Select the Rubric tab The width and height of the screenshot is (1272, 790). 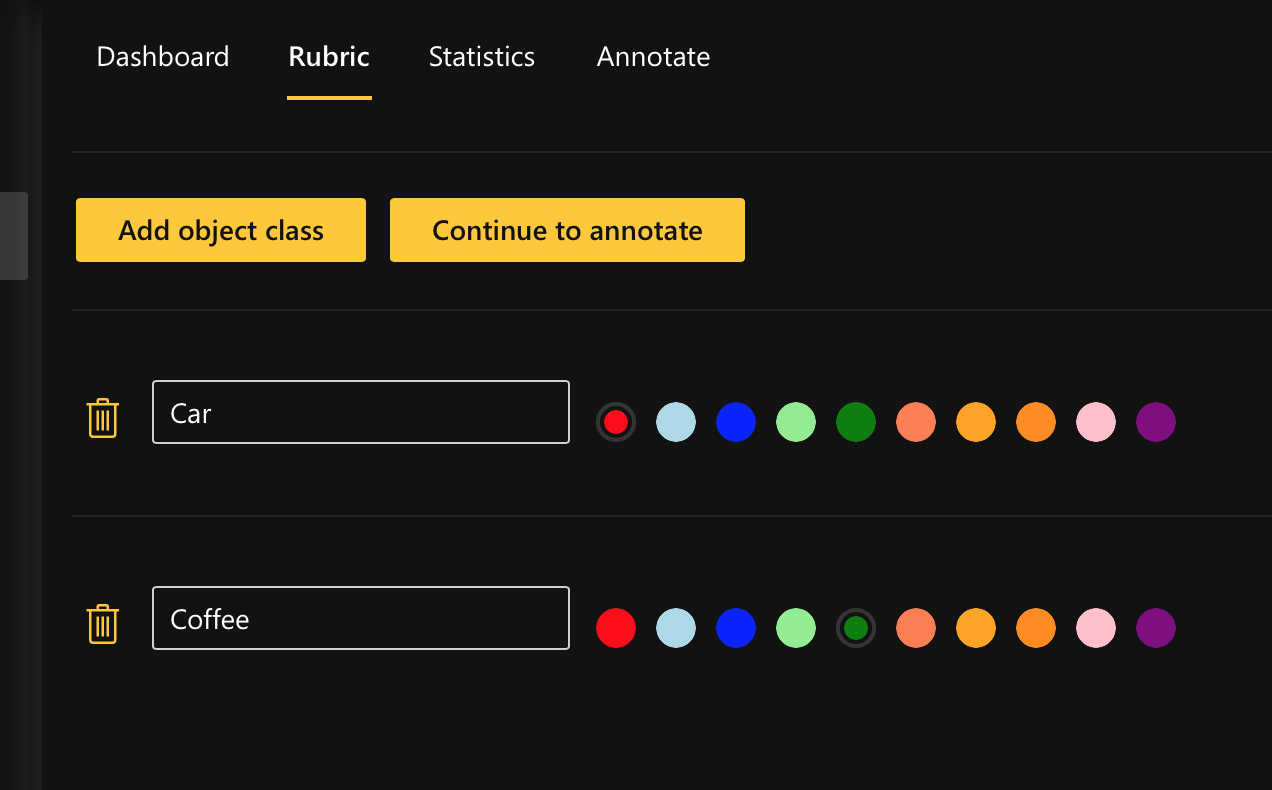coord(329,57)
